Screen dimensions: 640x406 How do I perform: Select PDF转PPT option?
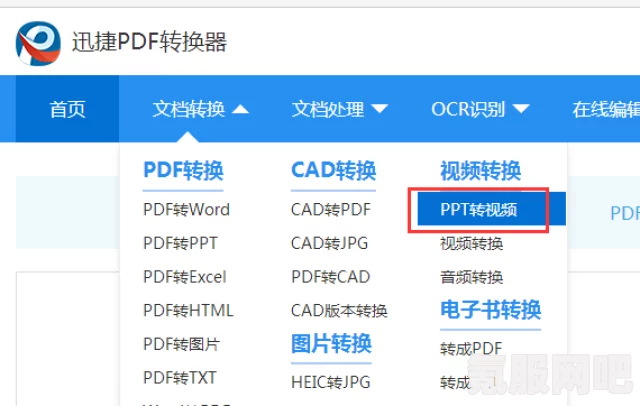pyautogui.click(x=180, y=243)
